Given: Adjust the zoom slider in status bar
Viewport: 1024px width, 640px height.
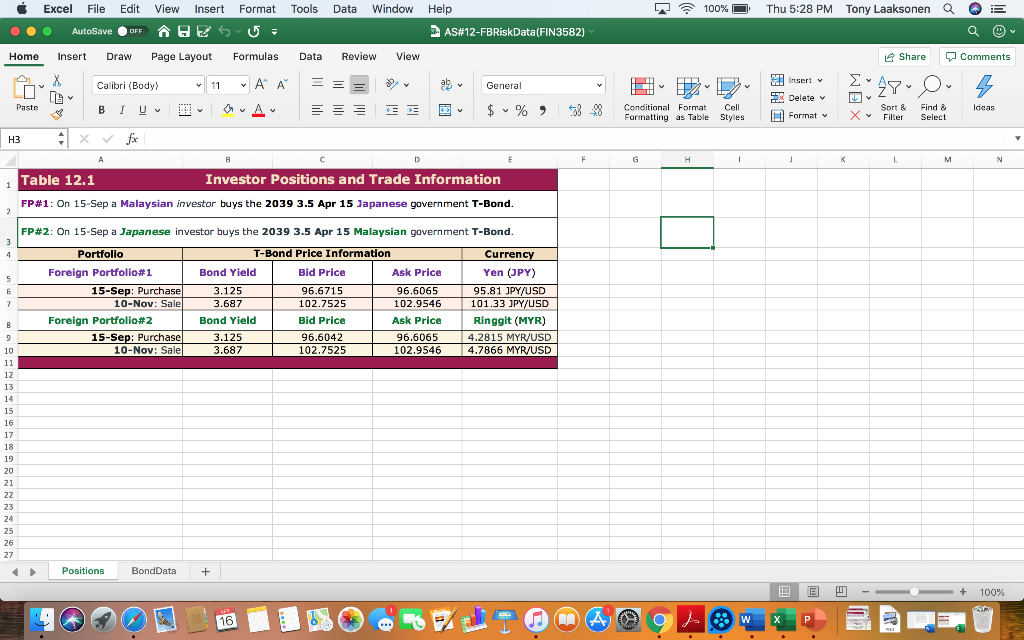Looking at the screenshot, I should [916, 592].
